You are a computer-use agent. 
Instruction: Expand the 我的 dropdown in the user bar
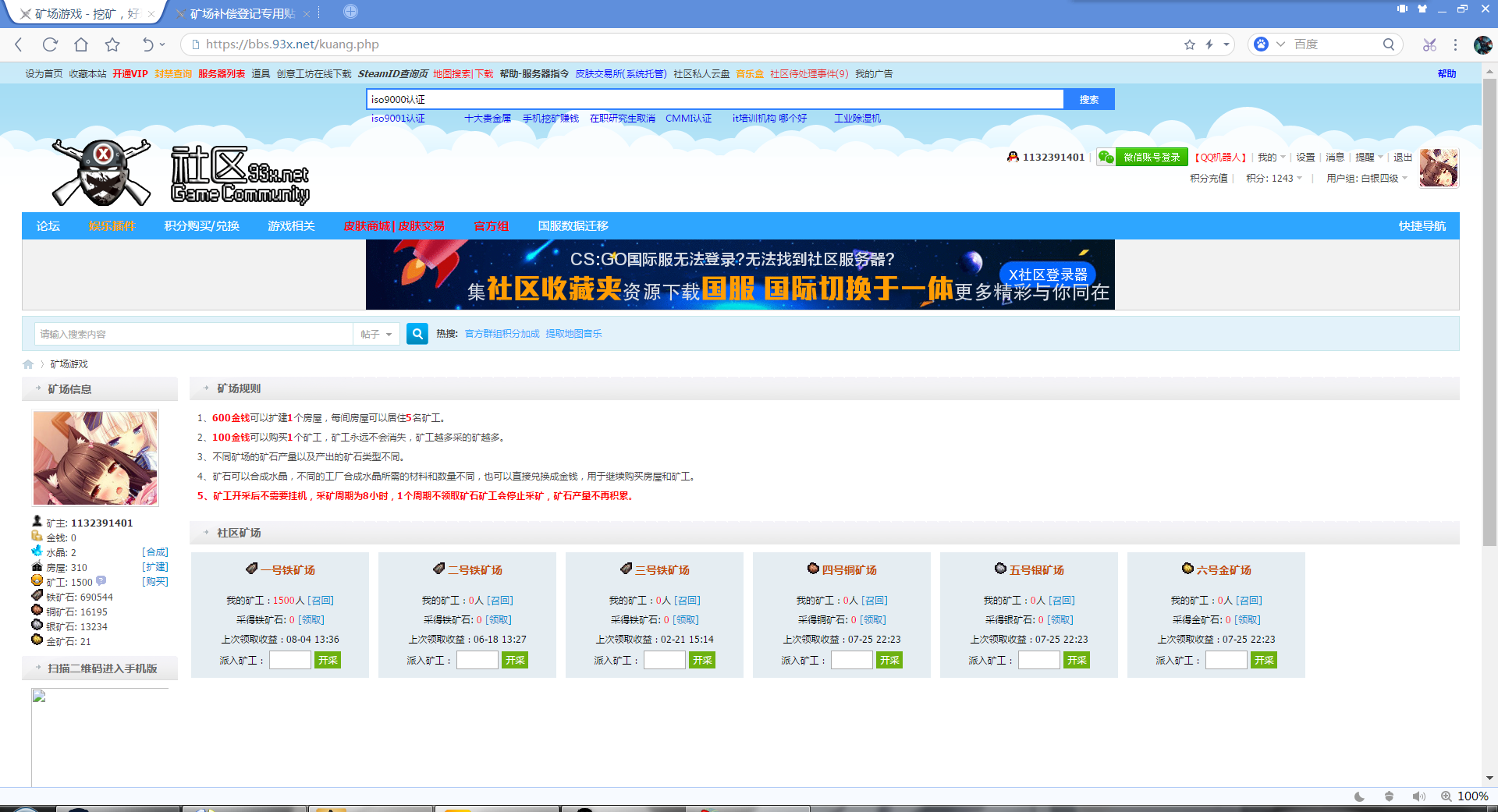point(1282,158)
